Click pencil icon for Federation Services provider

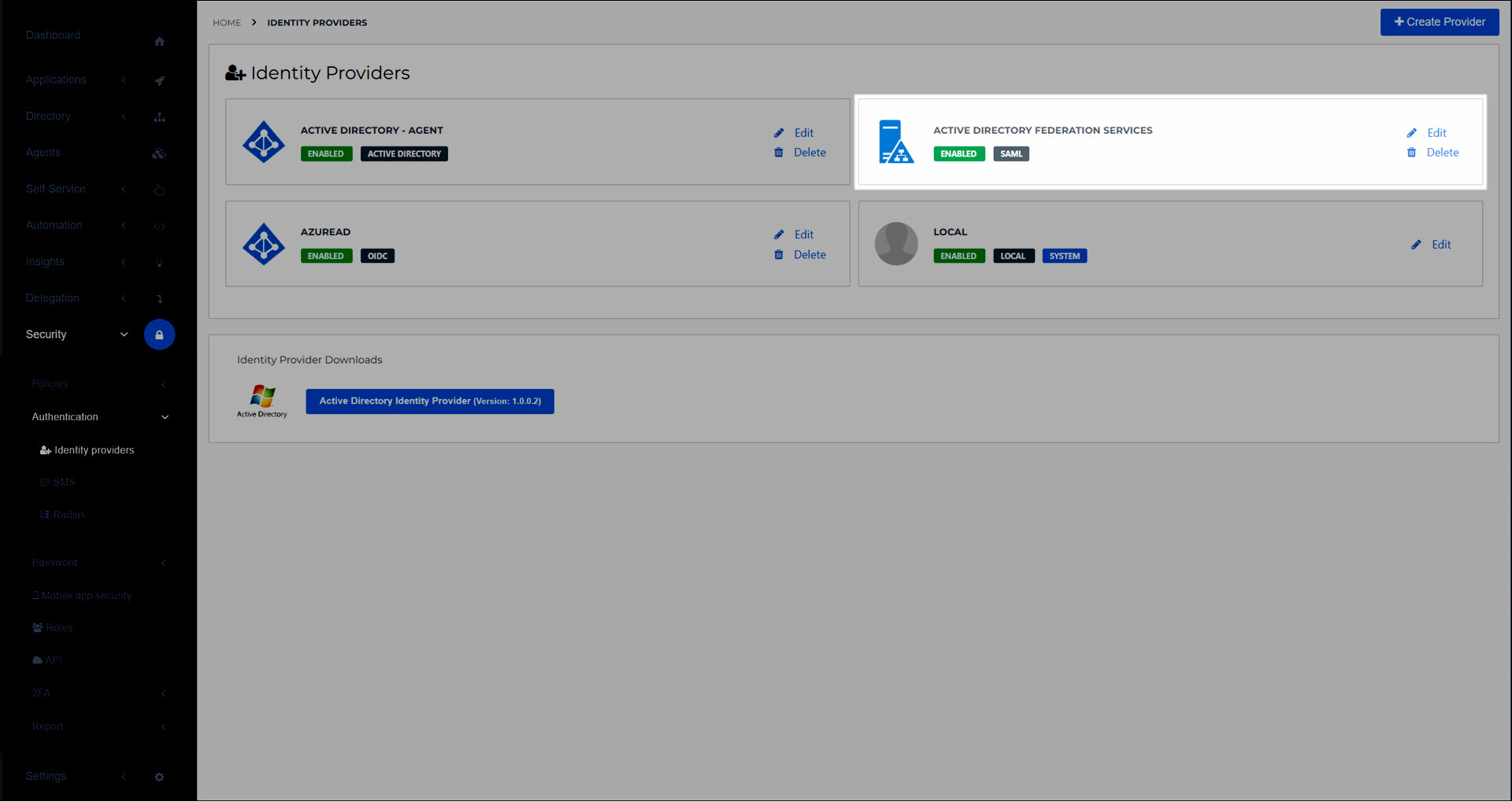point(1412,133)
